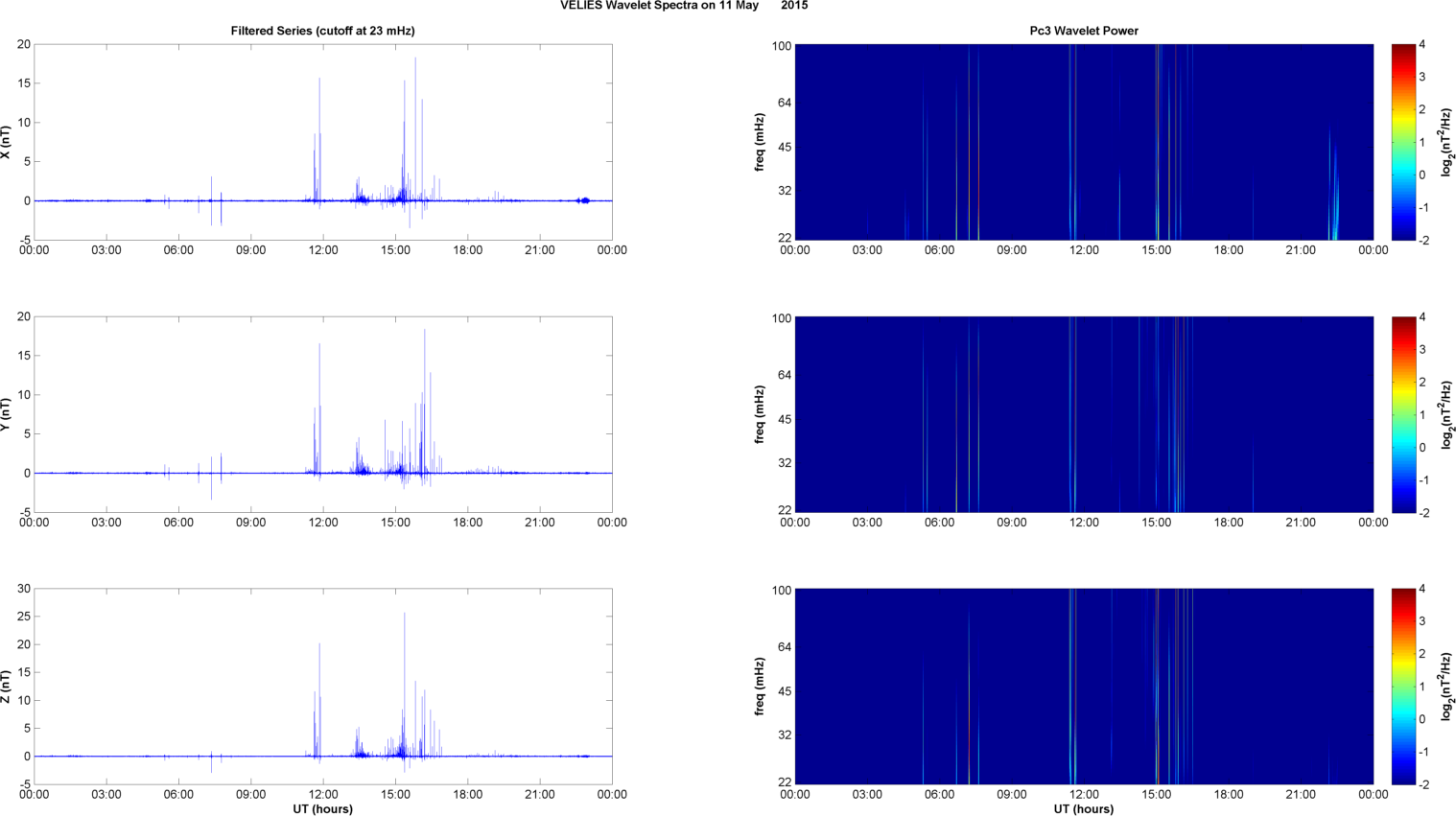Click top colorbar's log2(nT²/Hz) label
The image size is (1456, 816).
(x=1447, y=142)
